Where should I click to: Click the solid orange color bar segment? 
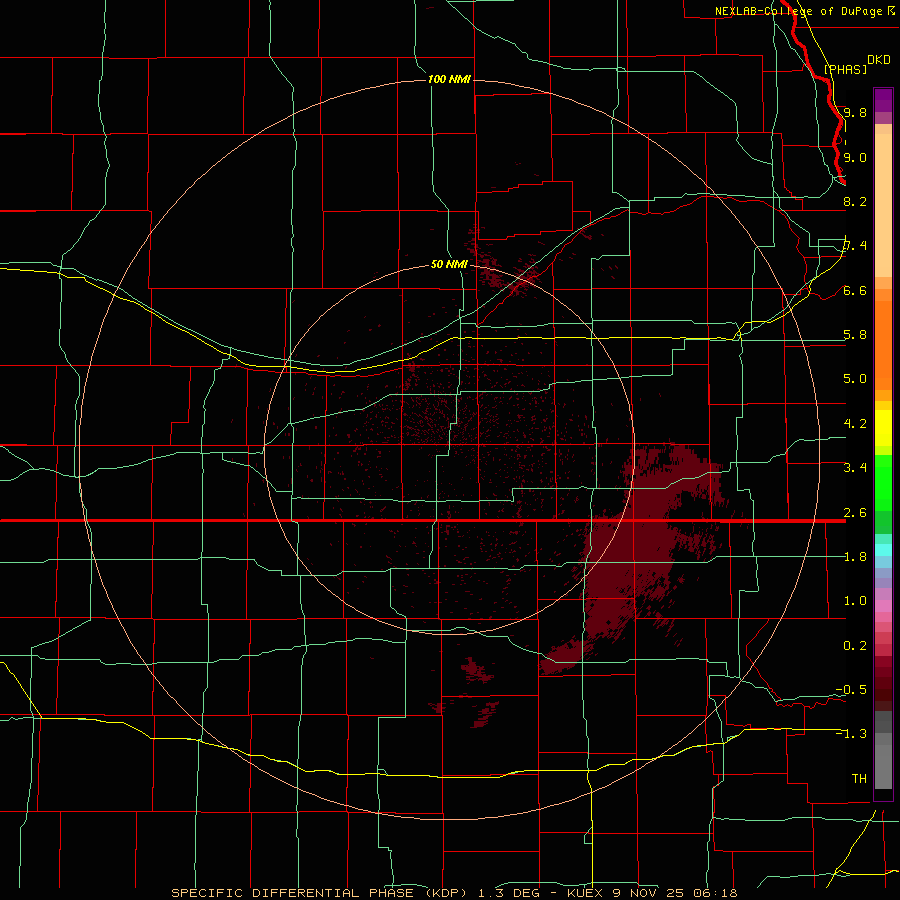[883, 346]
